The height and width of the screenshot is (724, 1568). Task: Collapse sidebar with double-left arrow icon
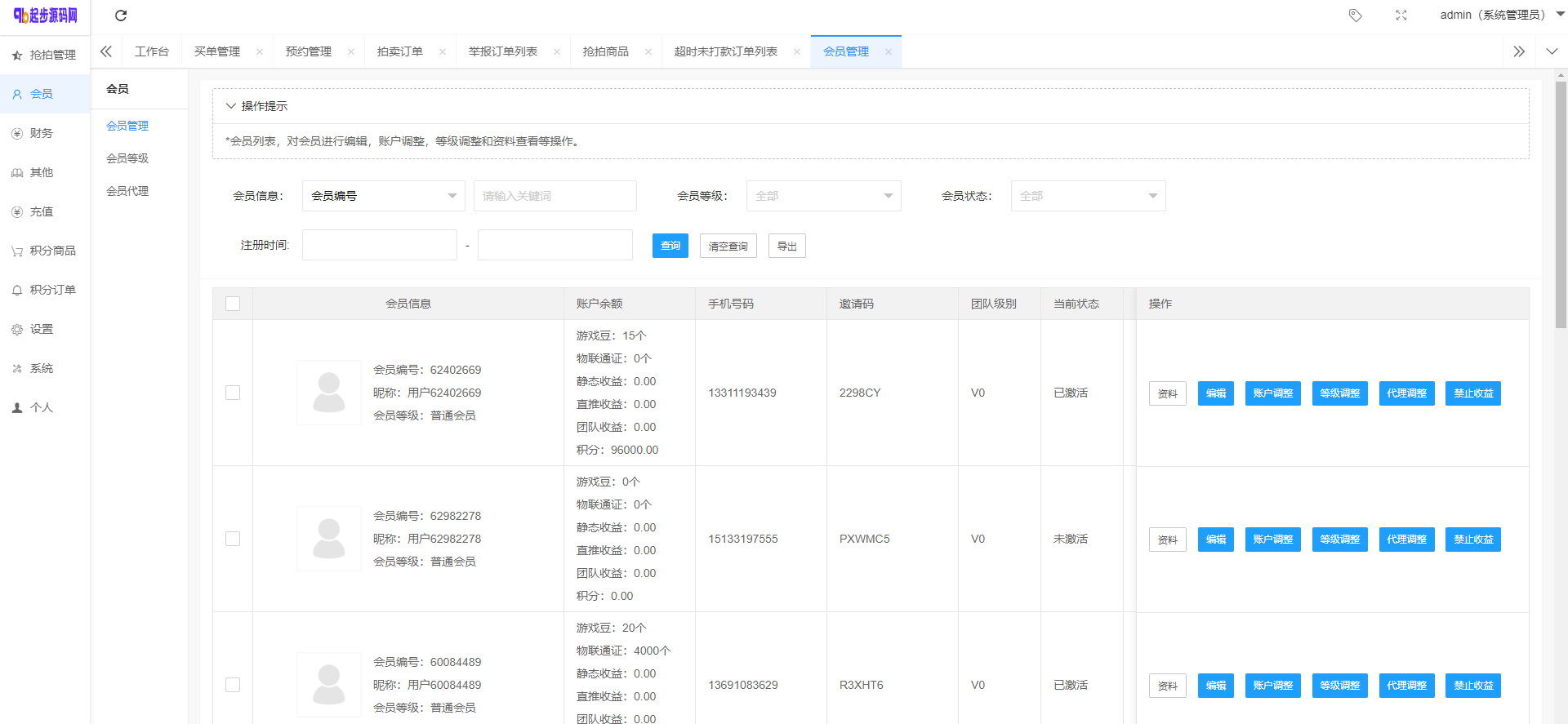coord(106,51)
